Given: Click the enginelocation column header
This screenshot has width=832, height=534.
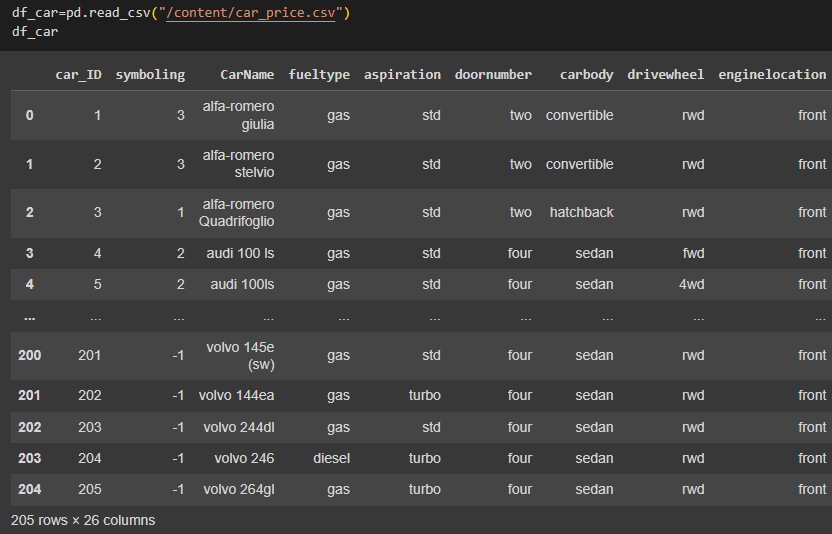Looking at the screenshot, I should [772, 75].
